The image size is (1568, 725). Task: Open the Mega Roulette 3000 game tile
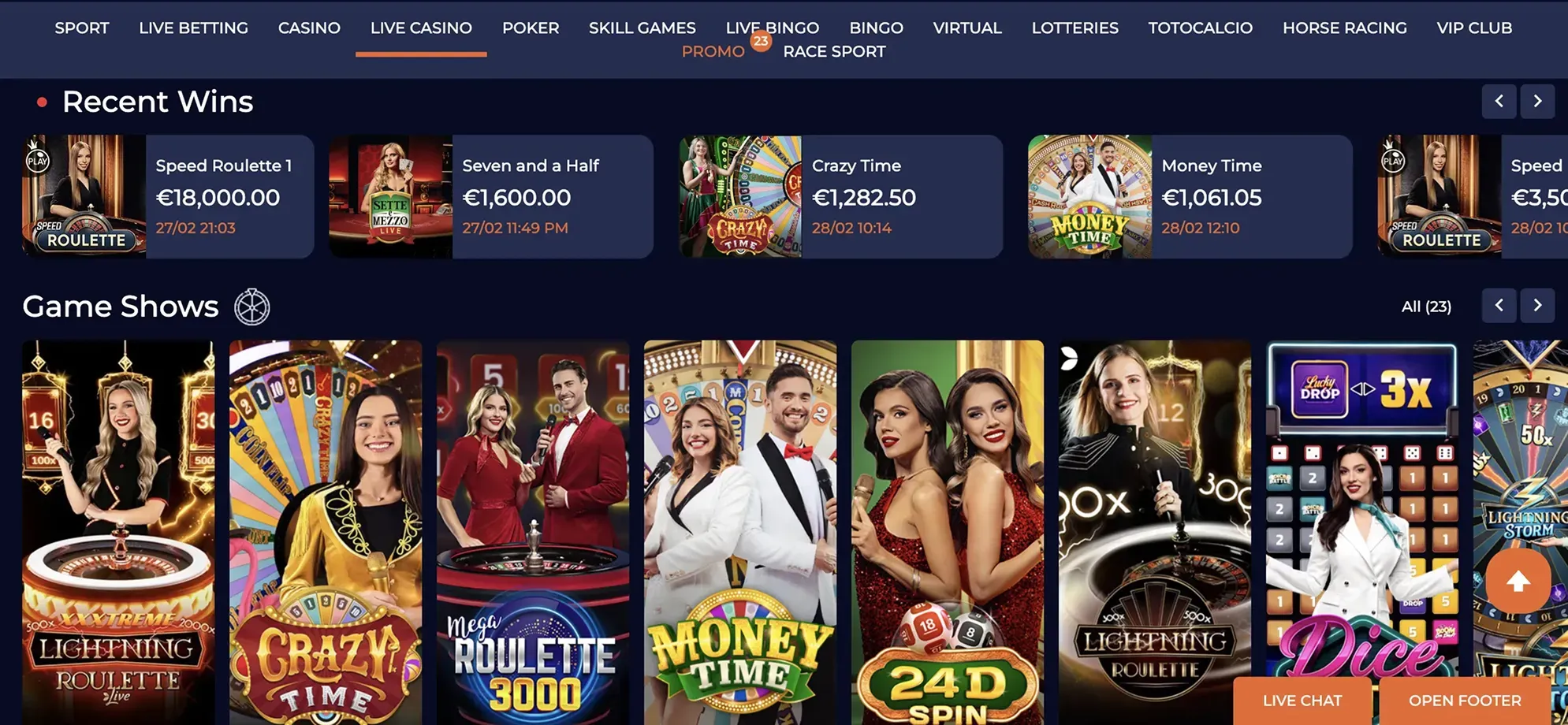[x=533, y=533]
